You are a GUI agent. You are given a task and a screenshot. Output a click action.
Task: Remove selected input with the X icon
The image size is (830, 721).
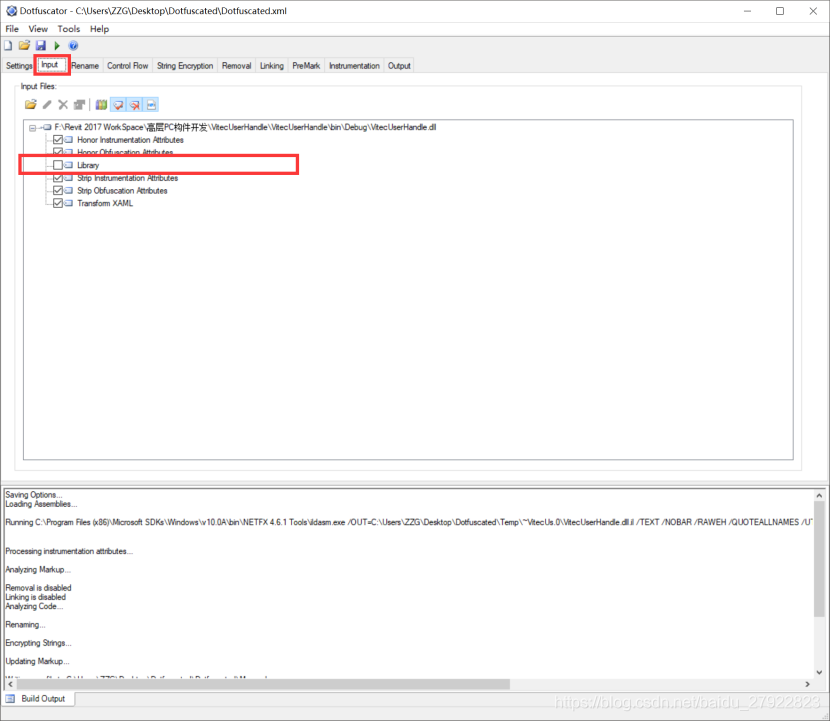pyautogui.click(x=63, y=105)
